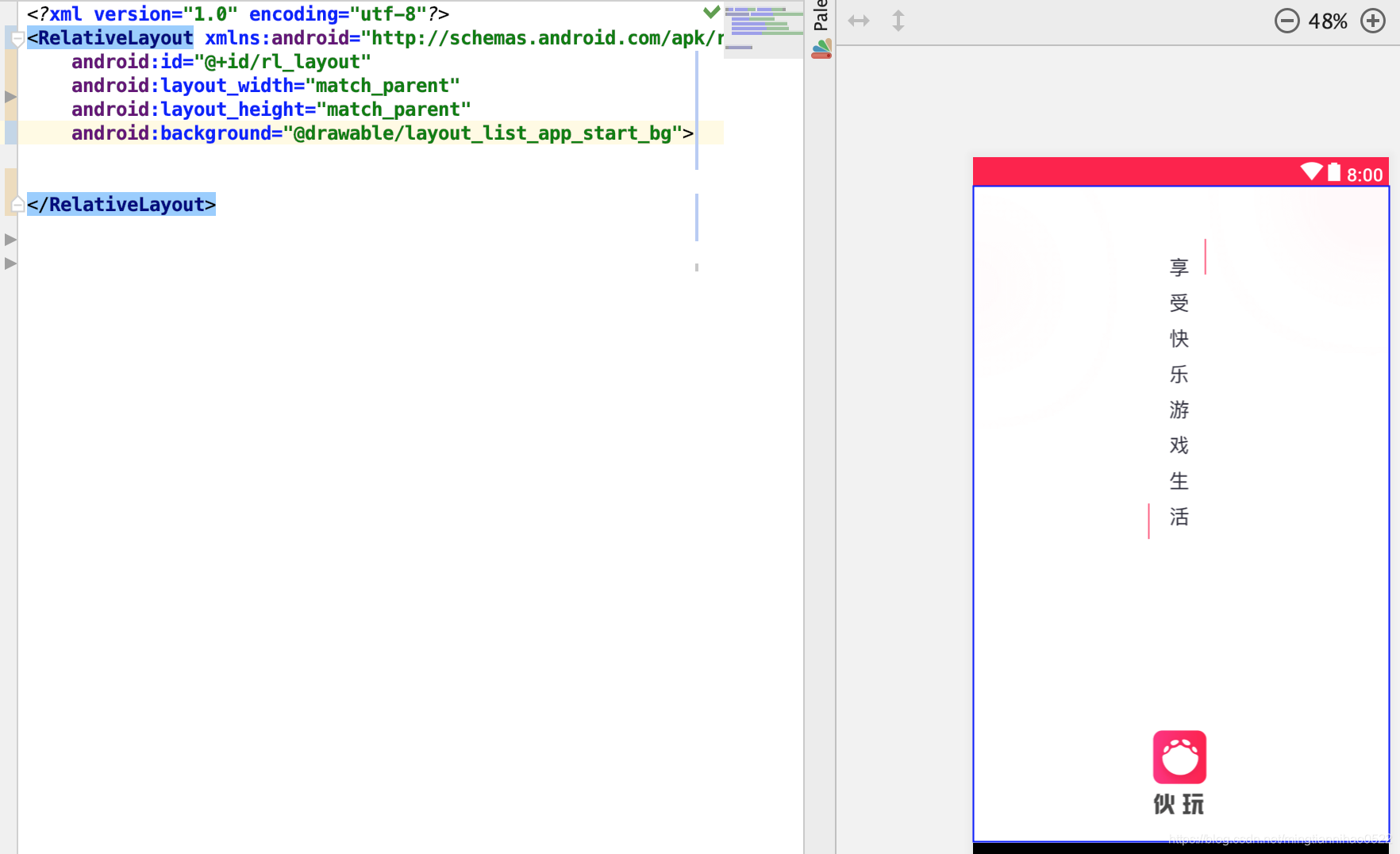Click the layout_width match_parent attribute

point(266,86)
